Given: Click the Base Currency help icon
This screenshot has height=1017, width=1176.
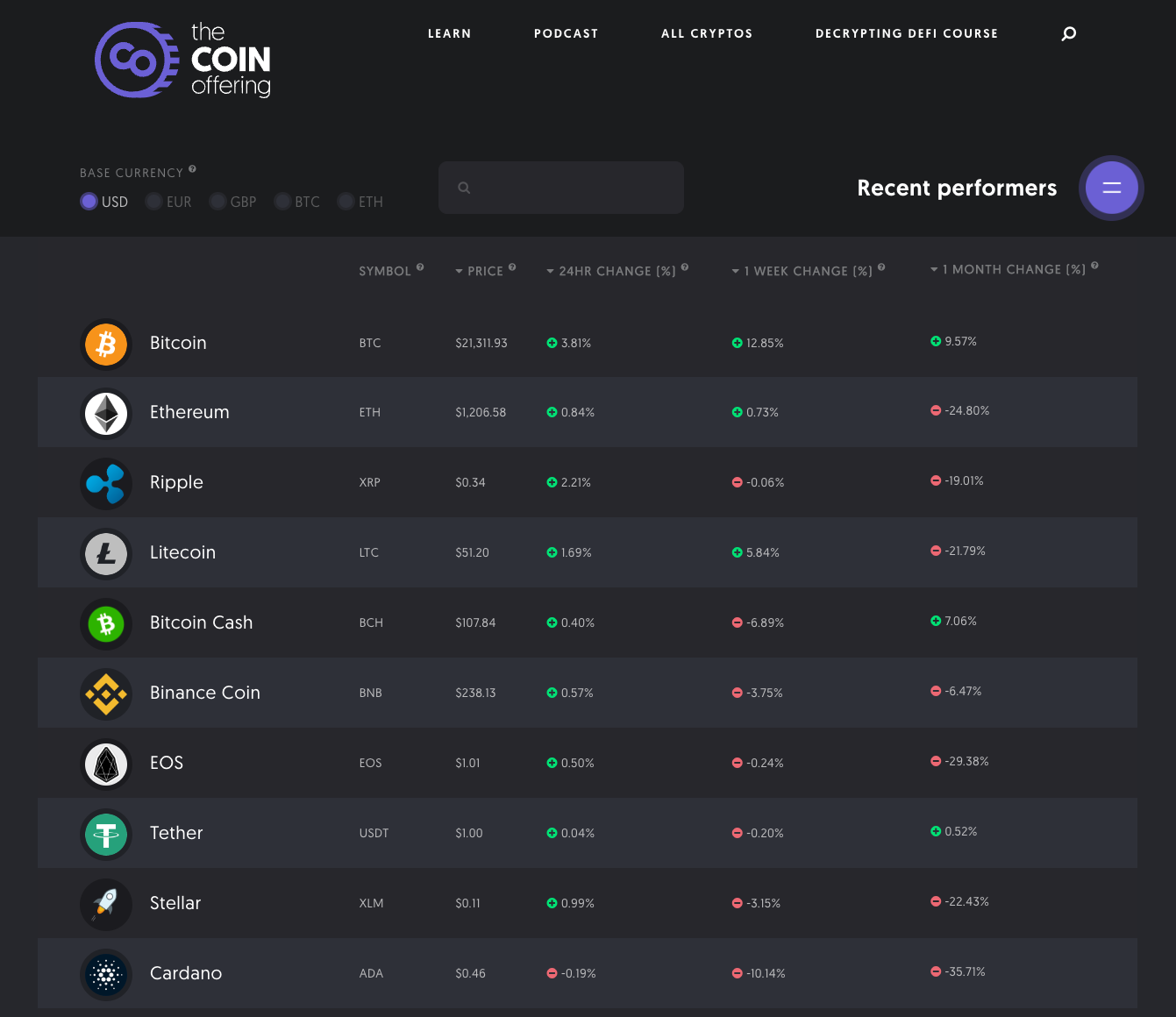Looking at the screenshot, I should [192, 169].
